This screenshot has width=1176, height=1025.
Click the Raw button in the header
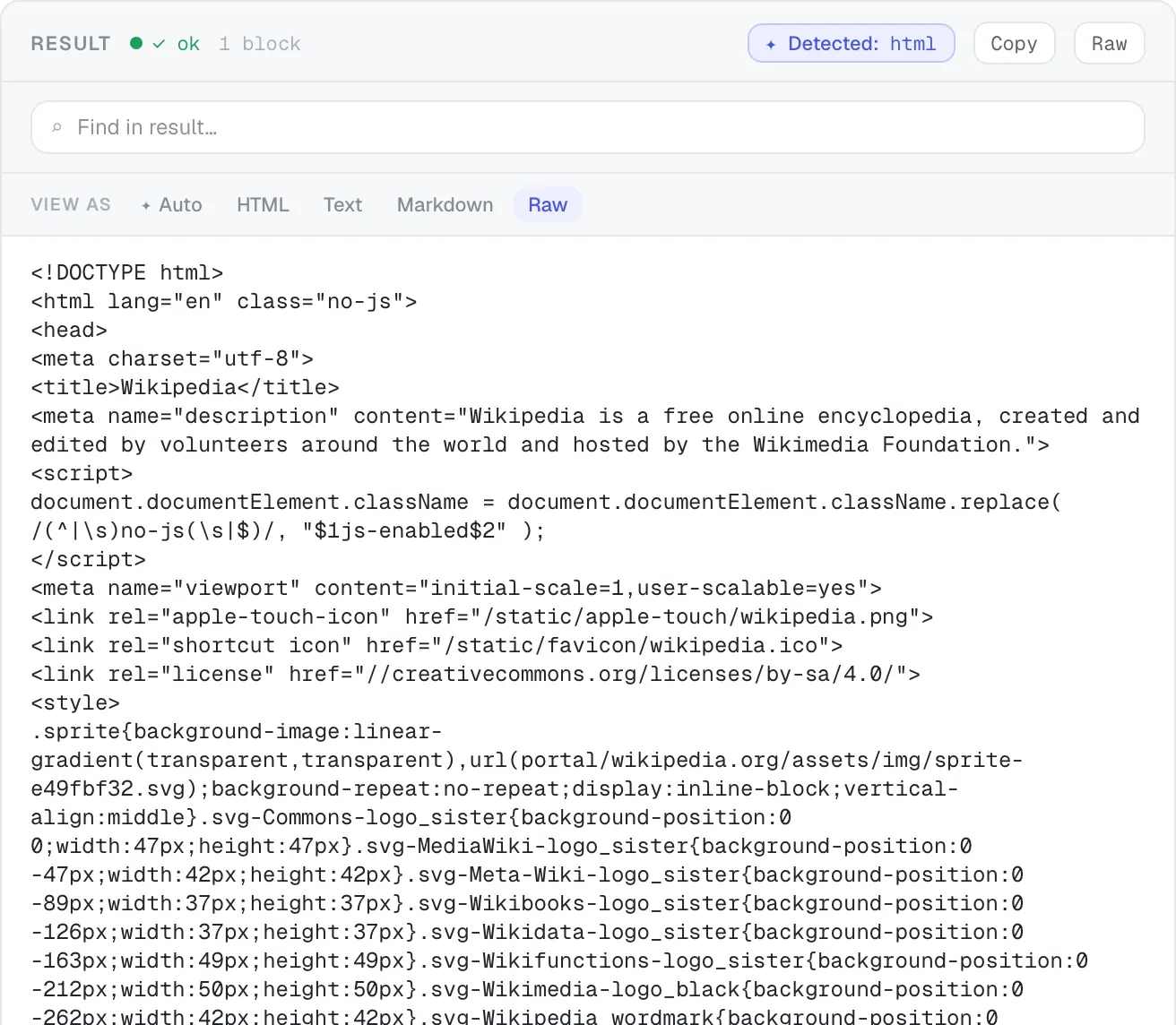[1109, 43]
